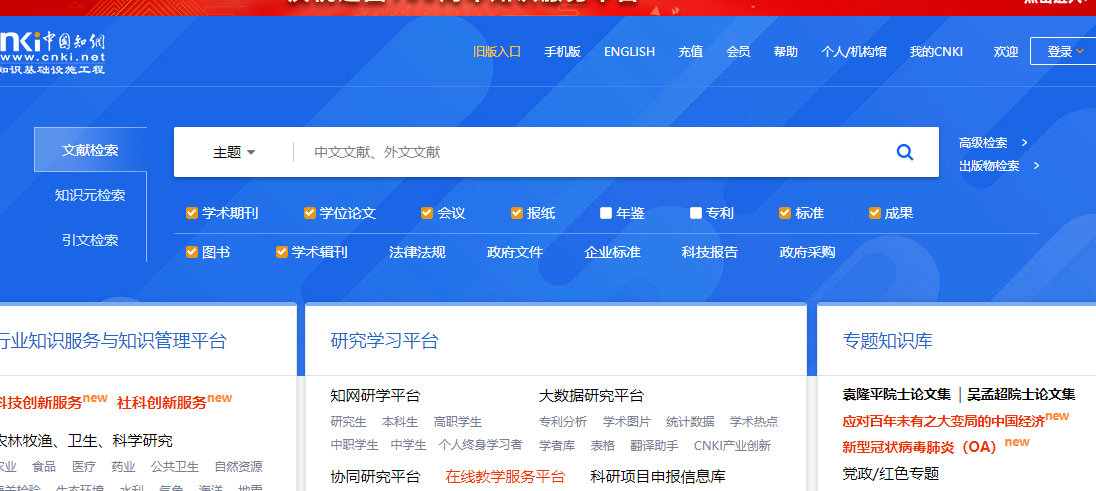Open 充值 page
Viewport: 1096px width, 491px height.
(691, 52)
